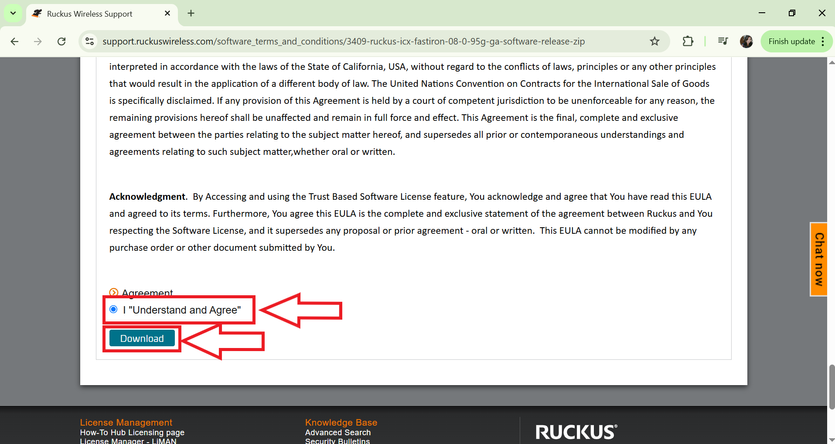
Task: Open the Chat now side tab
Action: click(x=818, y=259)
